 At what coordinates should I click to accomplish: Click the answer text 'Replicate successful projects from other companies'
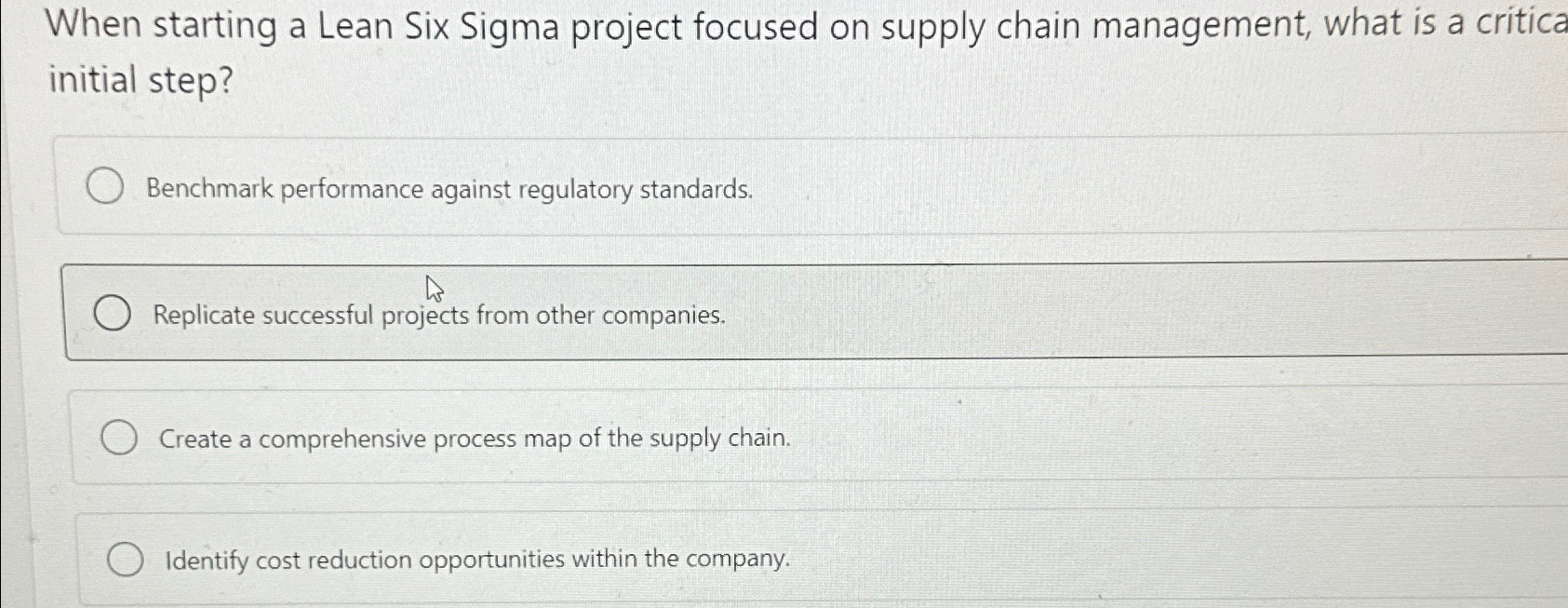point(437,316)
